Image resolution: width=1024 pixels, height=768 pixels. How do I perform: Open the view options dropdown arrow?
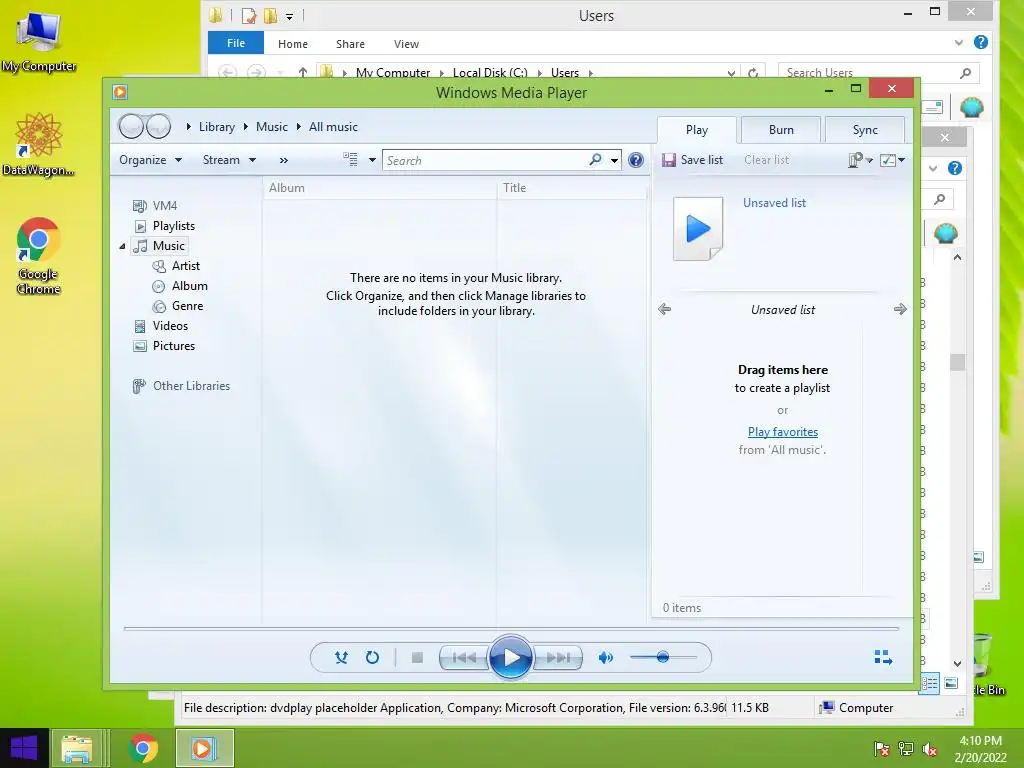(x=372, y=160)
